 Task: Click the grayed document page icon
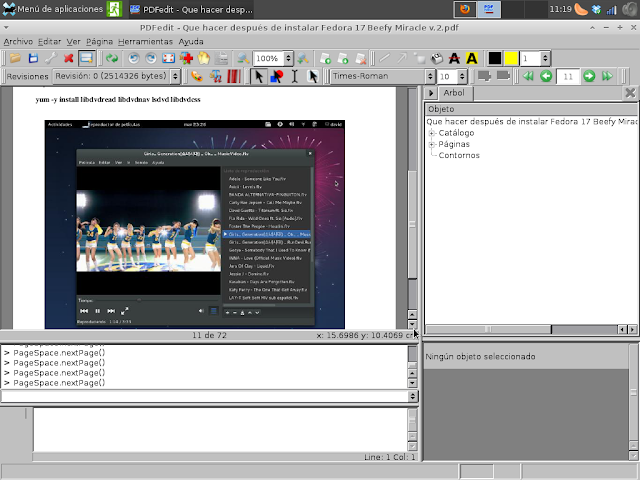pyautogui.click(x=221, y=58)
